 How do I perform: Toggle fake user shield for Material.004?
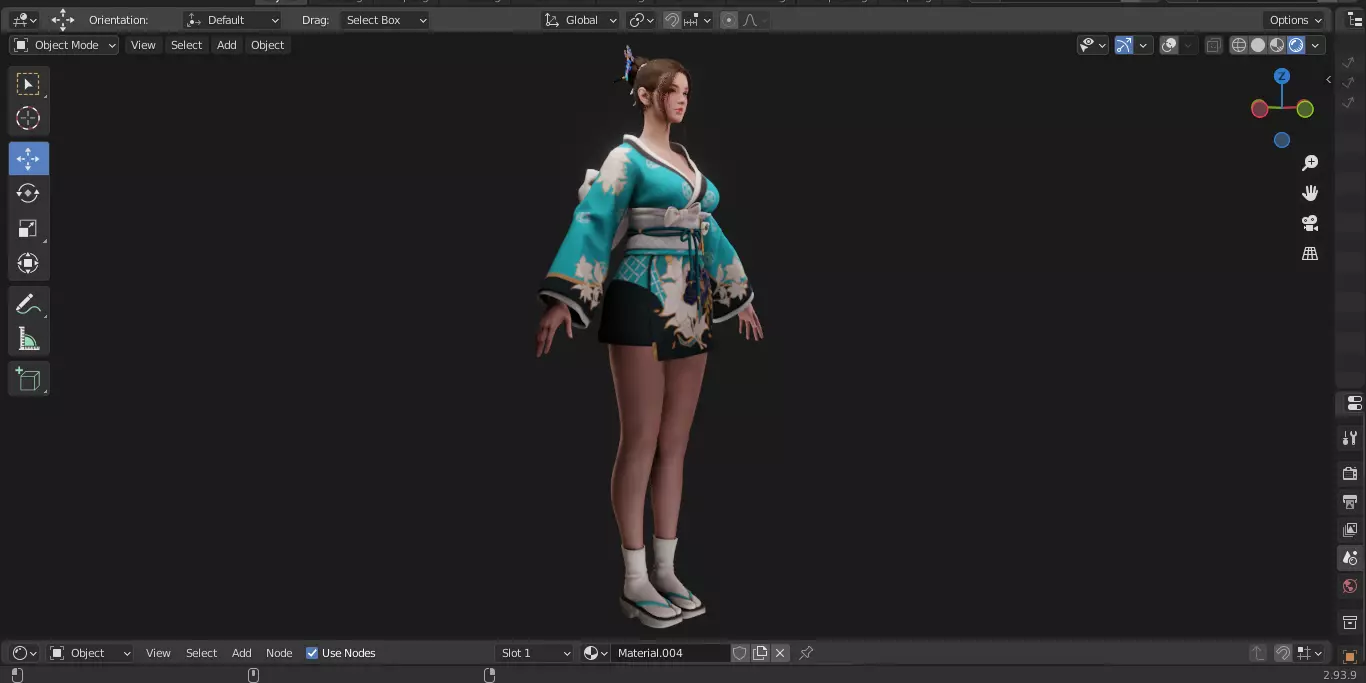739,653
